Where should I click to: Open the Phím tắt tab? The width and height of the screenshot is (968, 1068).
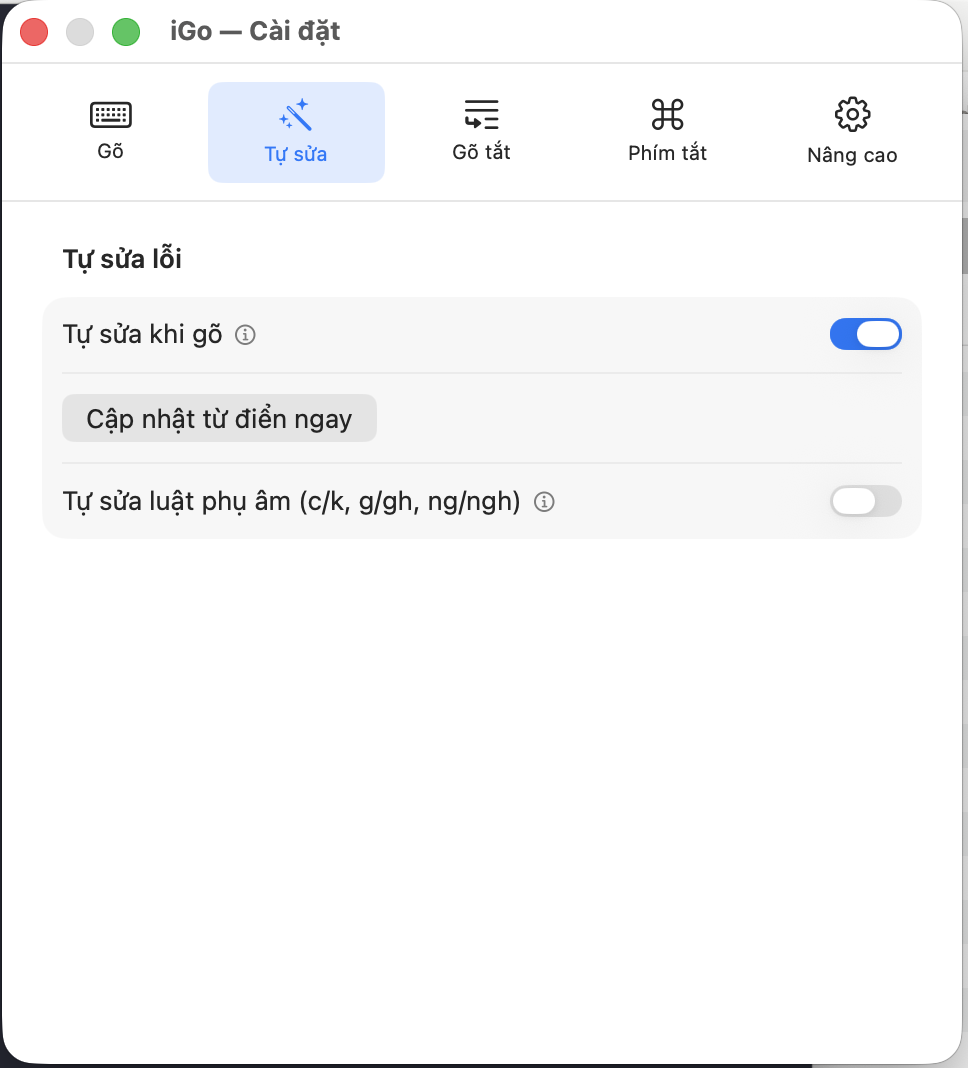coord(668,132)
